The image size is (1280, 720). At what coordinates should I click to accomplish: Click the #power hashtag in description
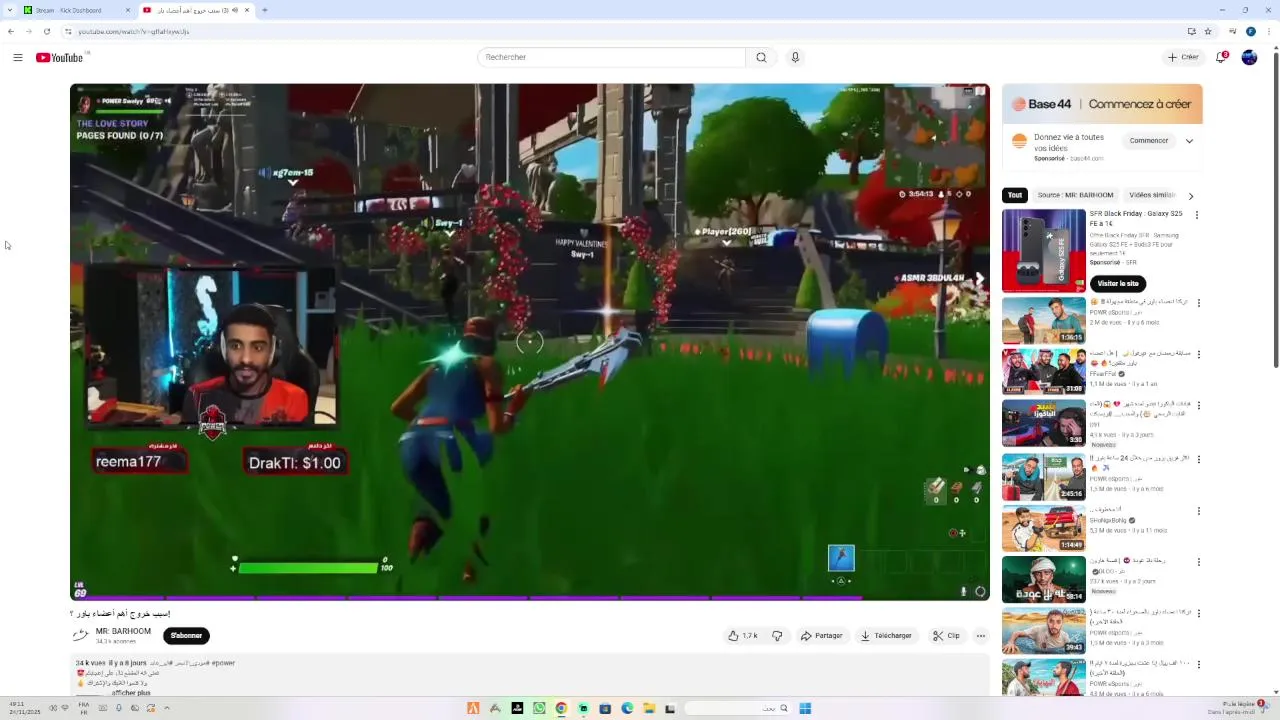[x=223, y=663]
